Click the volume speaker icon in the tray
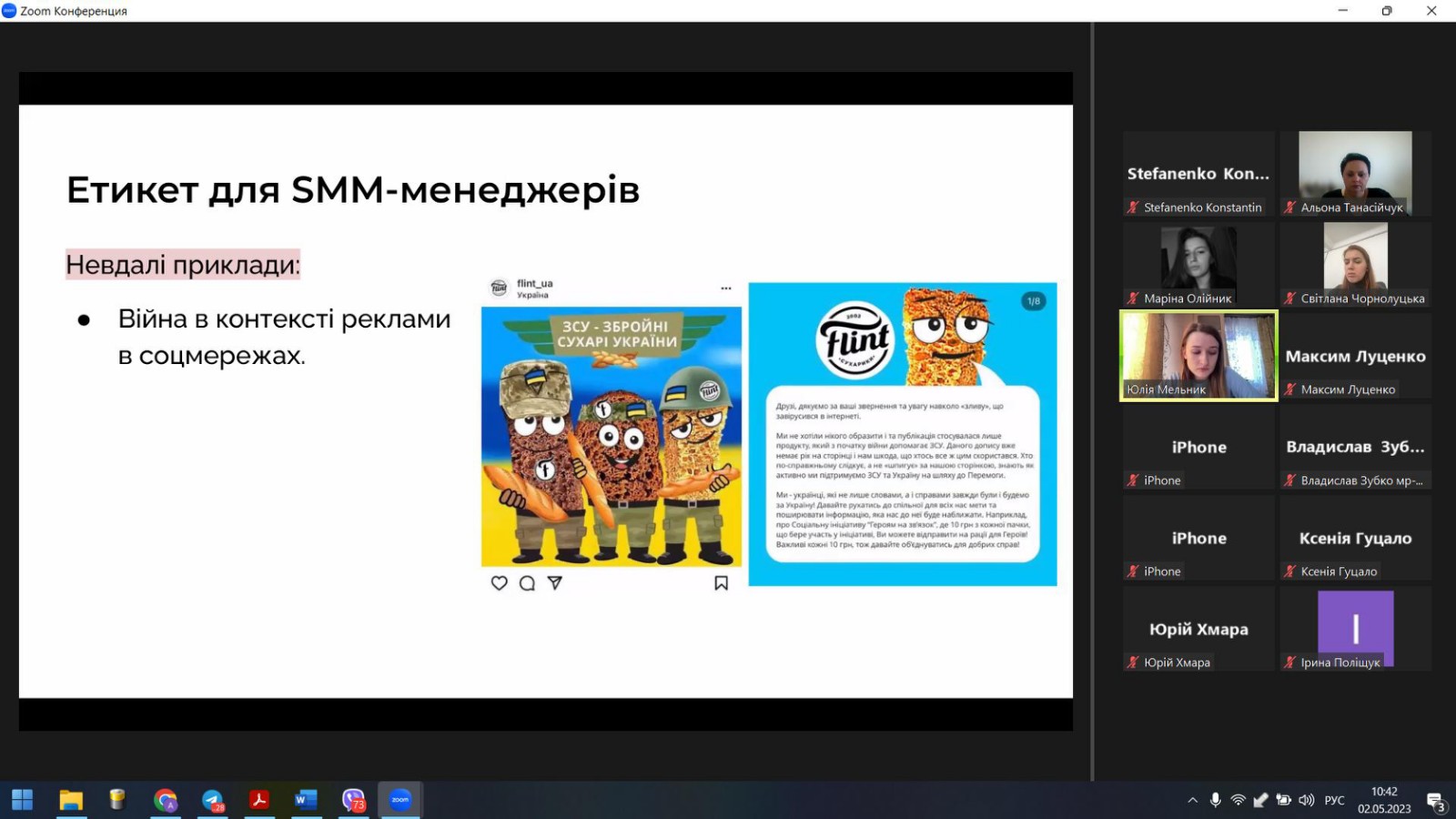Image resolution: width=1456 pixels, height=819 pixels. click(x=1307, y=800)
